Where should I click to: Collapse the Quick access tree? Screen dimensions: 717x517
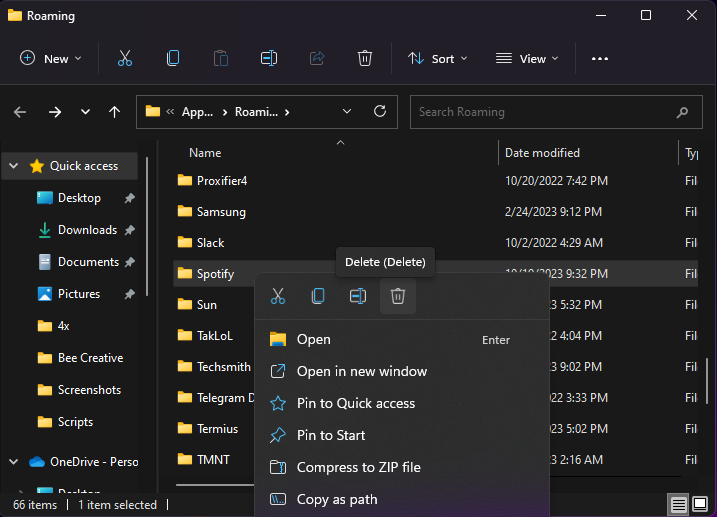click(14, 166)
